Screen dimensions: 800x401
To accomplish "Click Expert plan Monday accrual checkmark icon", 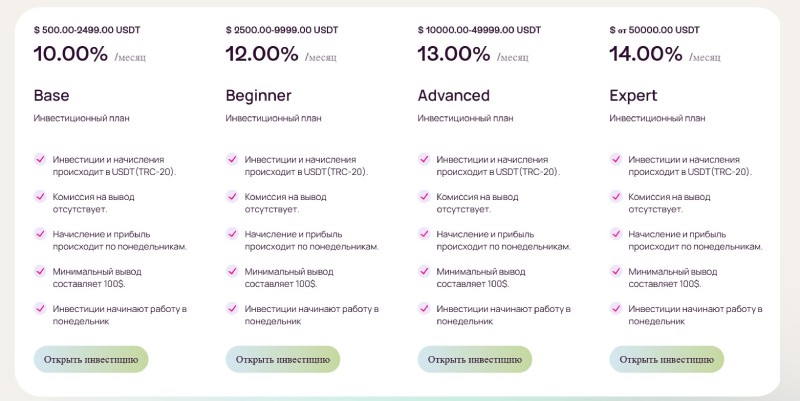I will point(616,234).
